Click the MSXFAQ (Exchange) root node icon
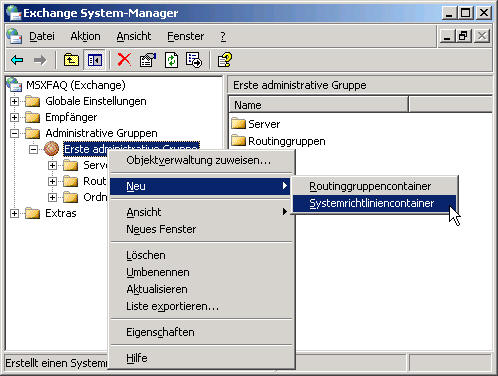Screen dimensions: 498x376 coord(15,85)
